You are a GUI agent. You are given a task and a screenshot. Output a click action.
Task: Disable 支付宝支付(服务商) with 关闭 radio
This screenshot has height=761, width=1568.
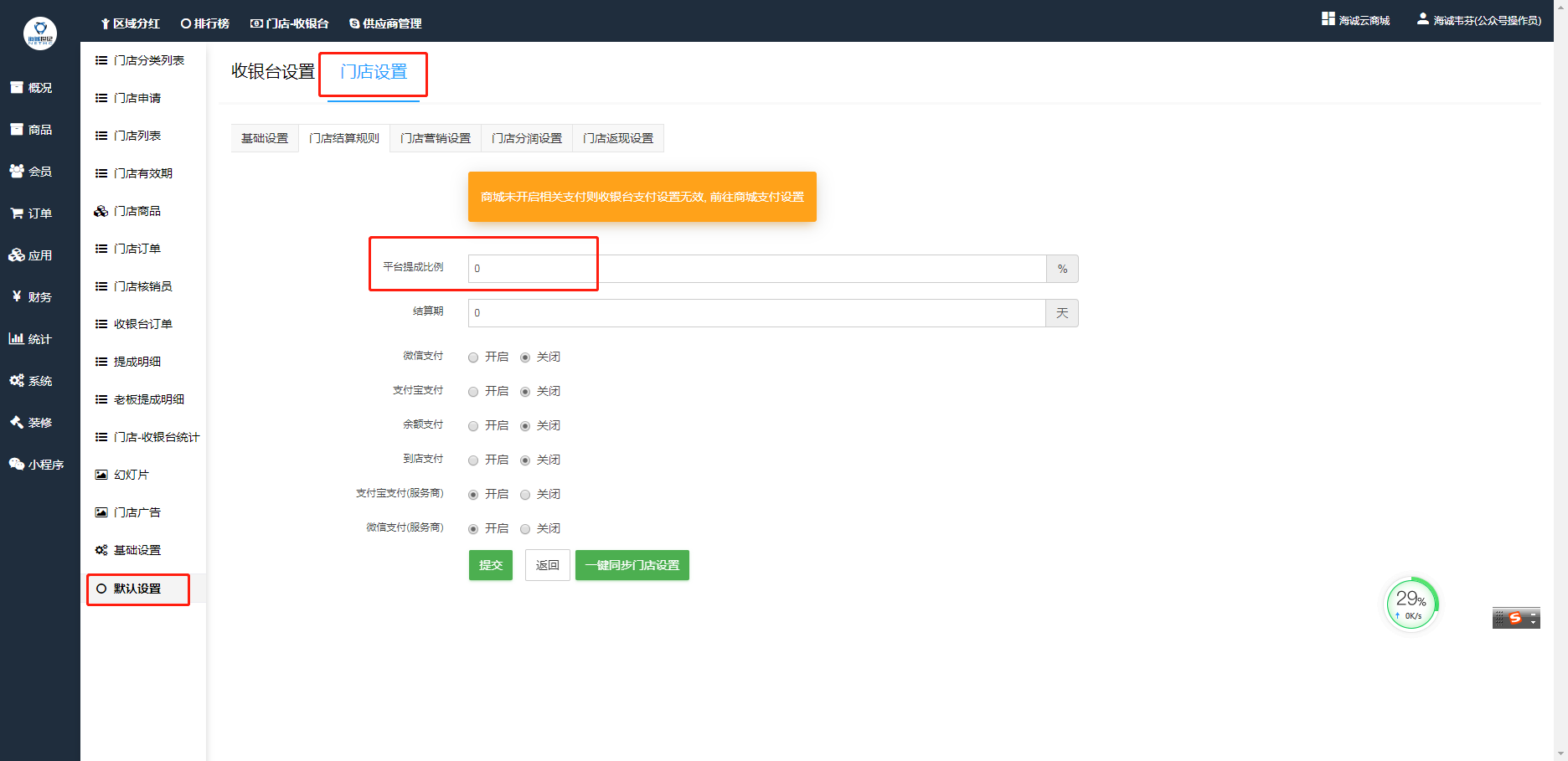click(x=525, y=495)
